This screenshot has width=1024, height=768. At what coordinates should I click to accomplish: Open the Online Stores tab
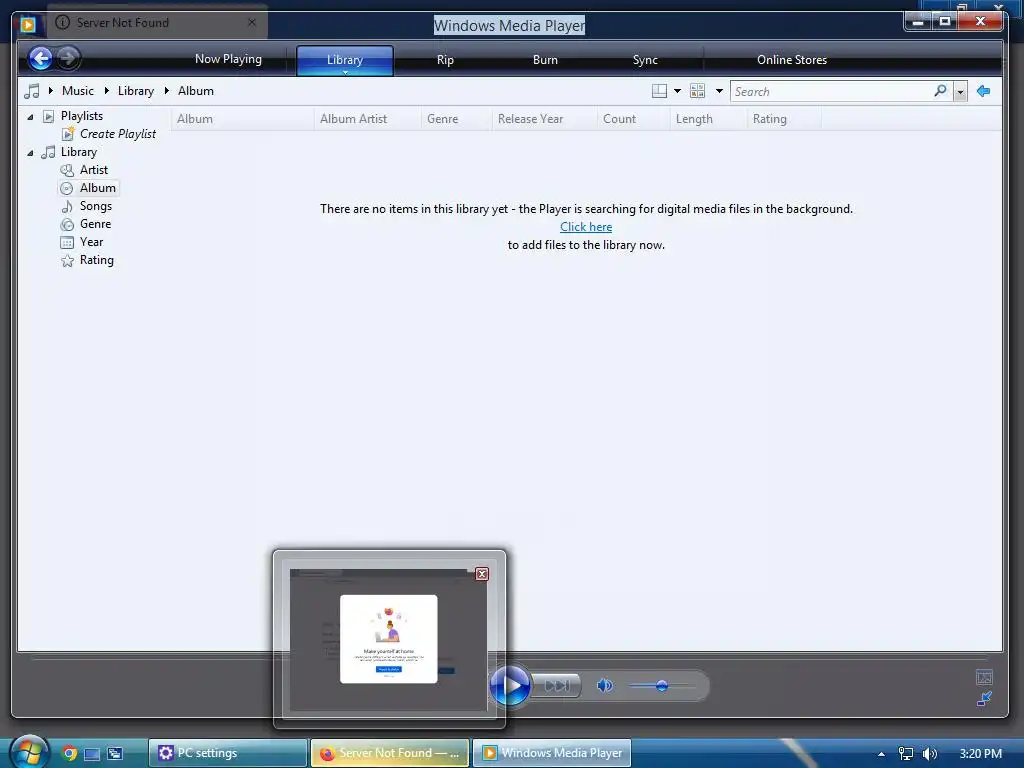[792, 60]
